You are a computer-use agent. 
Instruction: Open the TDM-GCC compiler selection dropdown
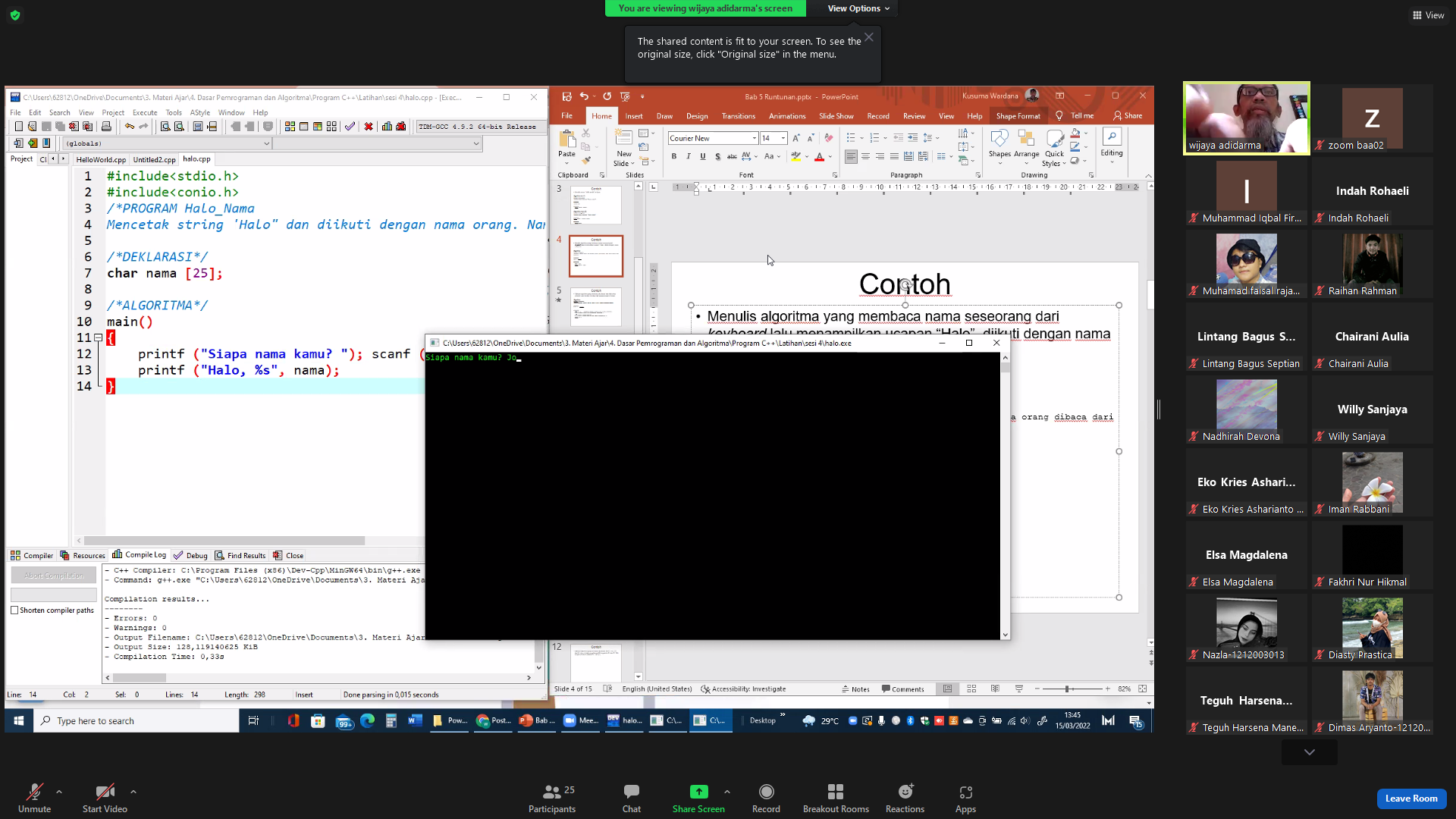[480, 127]
